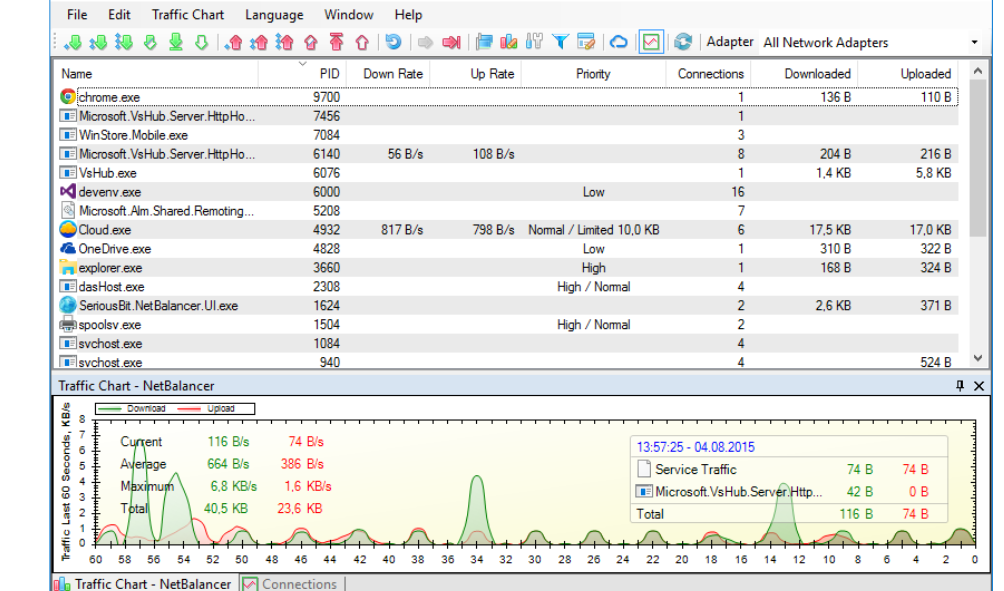This screenshot has width=1004, height=591.
Task: Click the wrench settings toolbar icon
Action: [534, 42]
